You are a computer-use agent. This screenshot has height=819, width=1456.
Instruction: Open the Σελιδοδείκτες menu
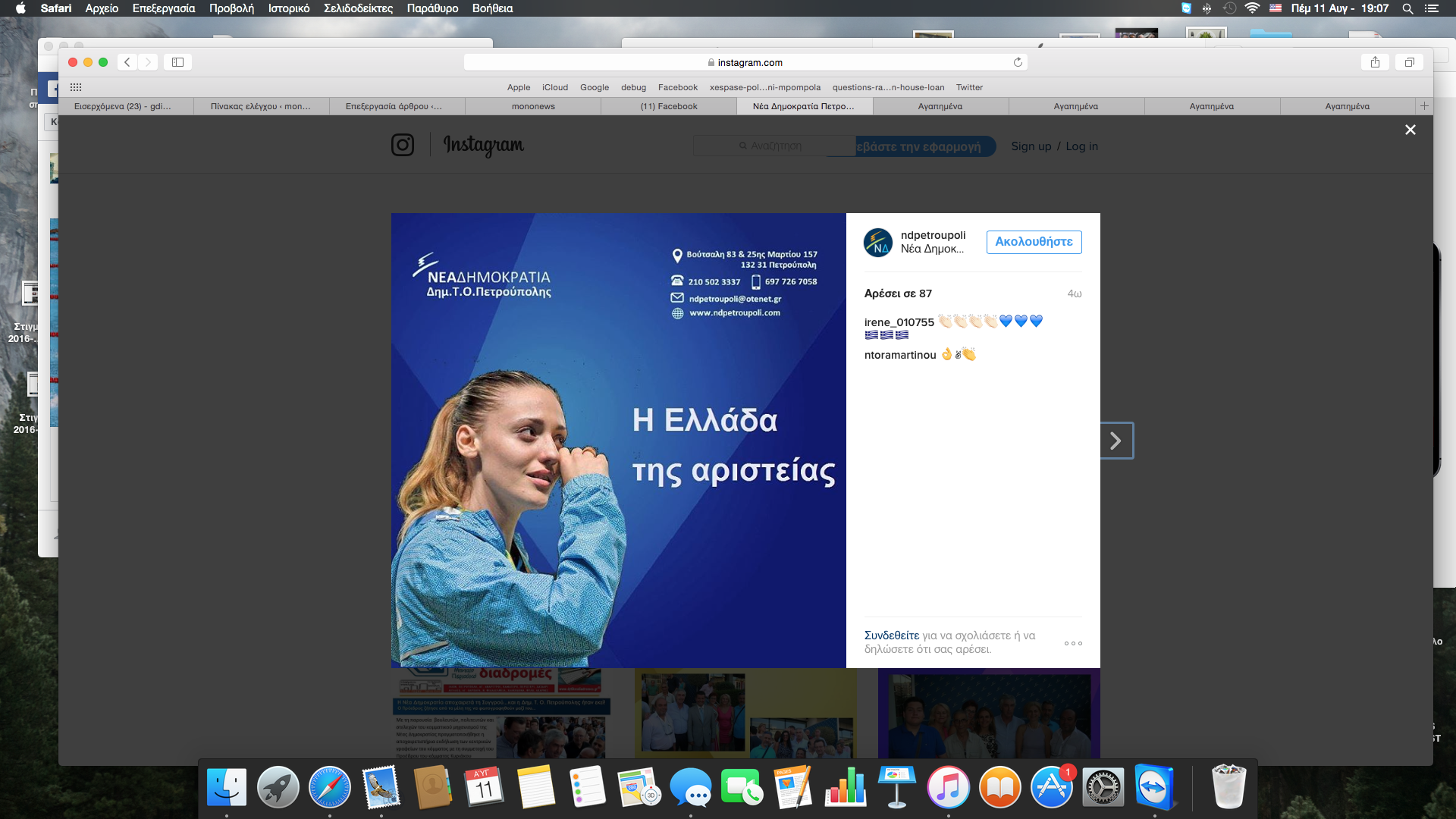click(x=358, y=8)
